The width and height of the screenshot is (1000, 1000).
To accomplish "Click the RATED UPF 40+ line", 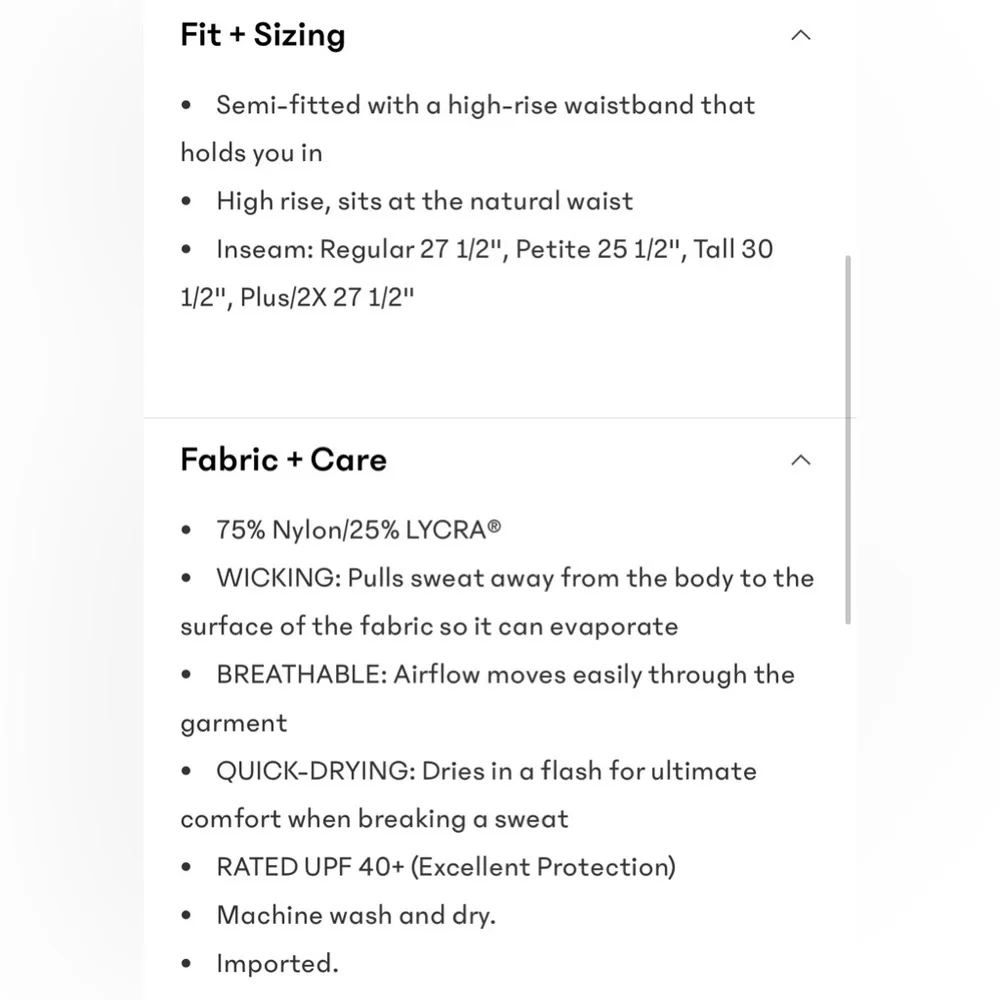I will (x=445, y=867).
